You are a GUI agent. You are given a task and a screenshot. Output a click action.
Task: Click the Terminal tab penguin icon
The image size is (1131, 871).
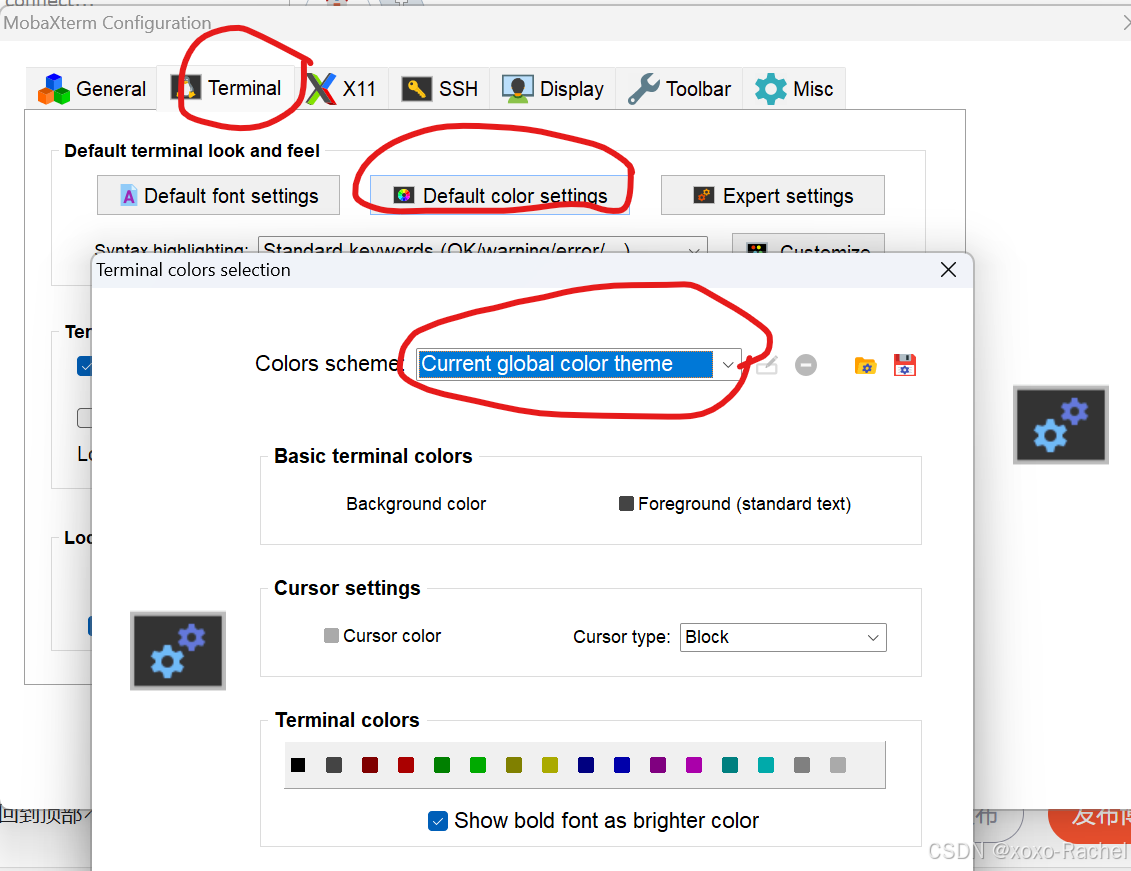point(186,88)
